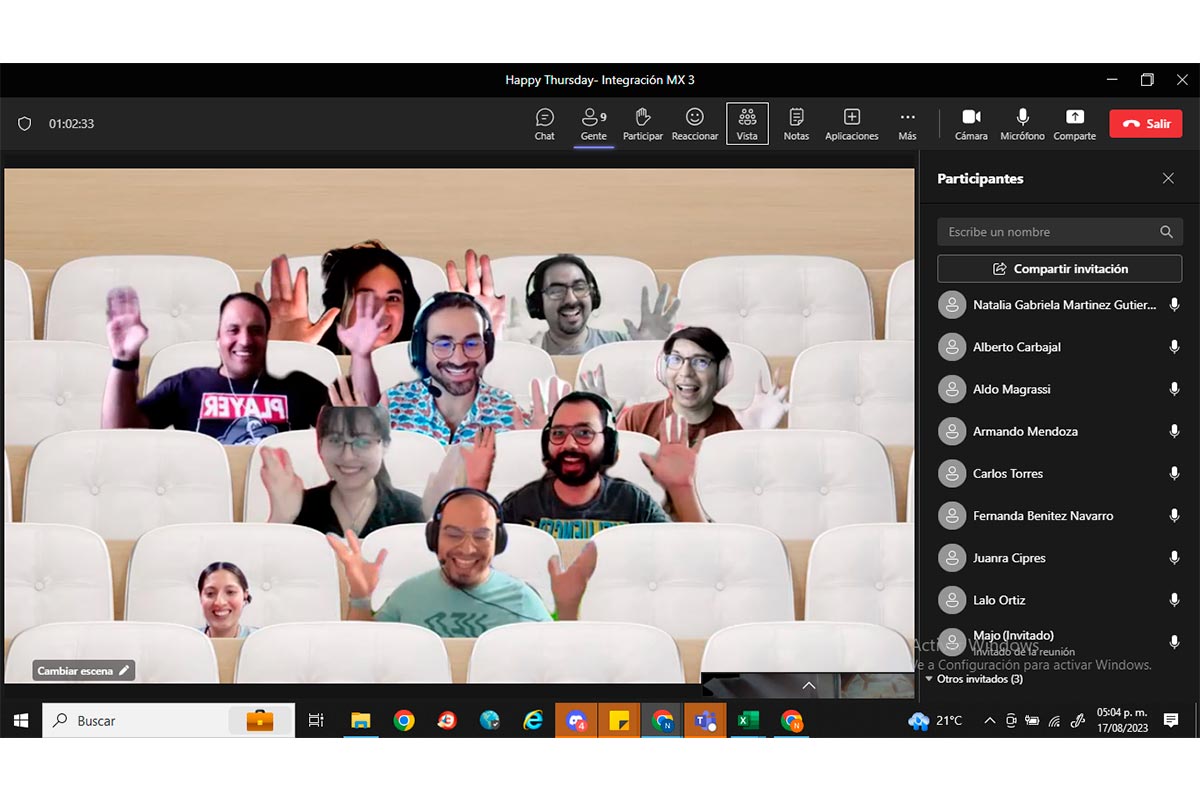Viewport: 1200px width, 800px height.
Task: Click the taskbar clock showing 05:04 p. m.
Action: (x=1120, y=720)
